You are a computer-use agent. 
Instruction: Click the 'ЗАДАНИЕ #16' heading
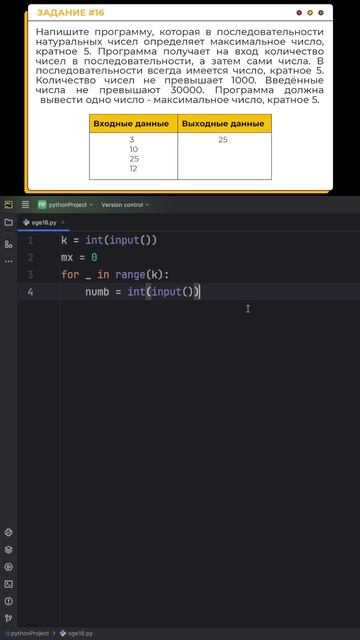pyautogui.click(x=70, y=13)
